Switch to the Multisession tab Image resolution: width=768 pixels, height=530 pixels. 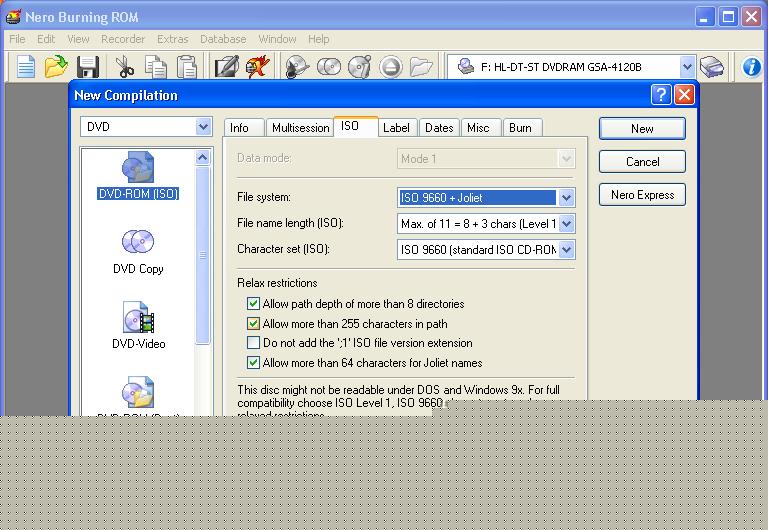tap(300, 128)
